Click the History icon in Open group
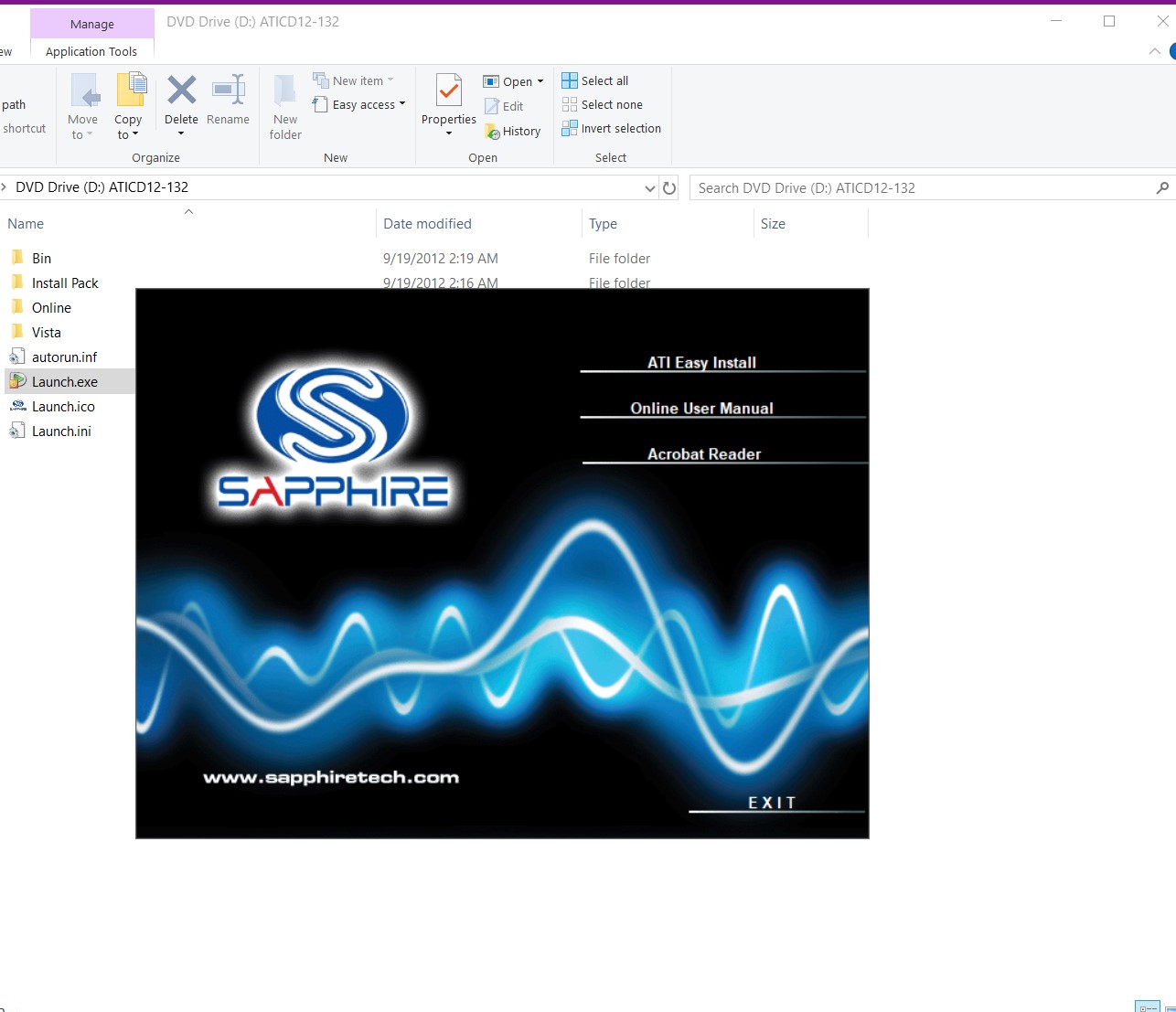The width and height of the screenshot is (1176, 1012). pyautogui.click(x=513, y=132)
